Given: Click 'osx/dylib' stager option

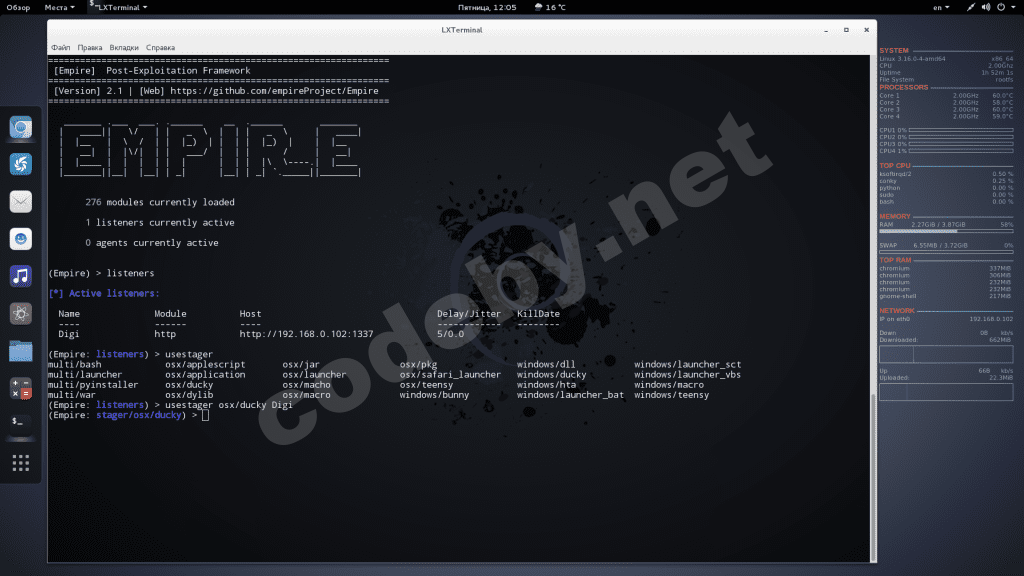Looking at the screenshot, I should coord(189,395).
